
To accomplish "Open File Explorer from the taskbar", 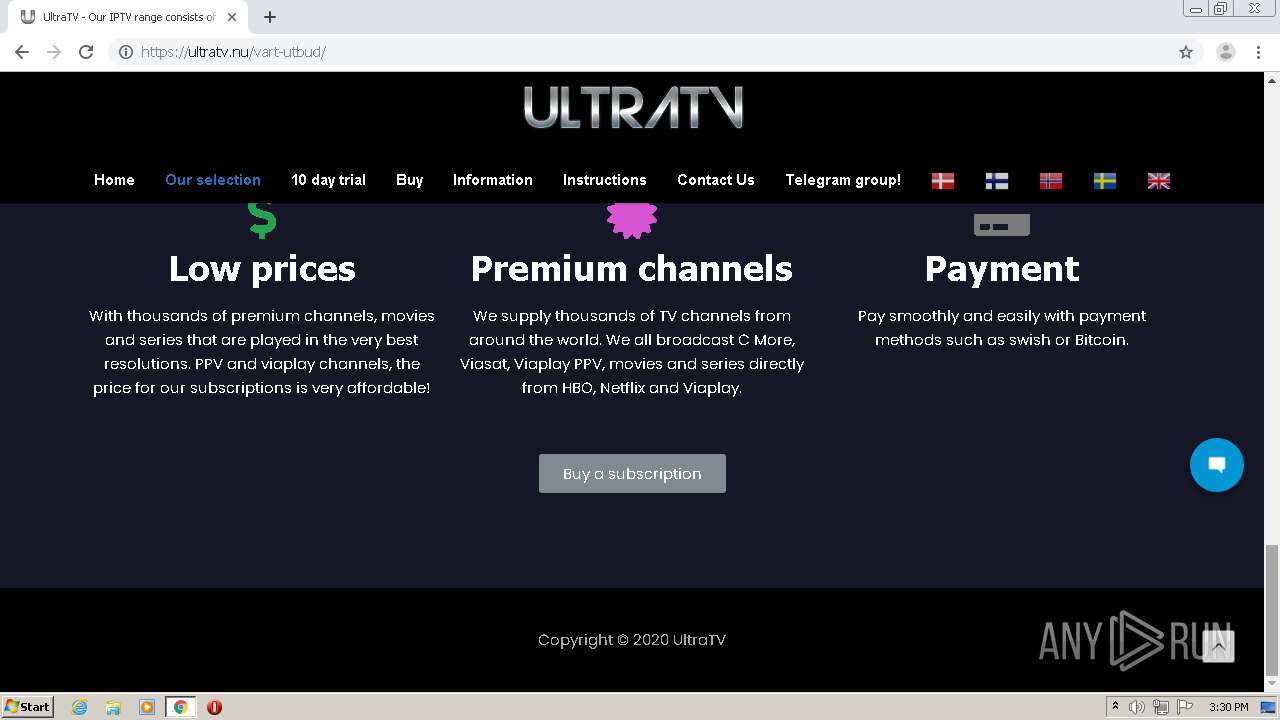I will pyautogui.click(x=113, y=707).
